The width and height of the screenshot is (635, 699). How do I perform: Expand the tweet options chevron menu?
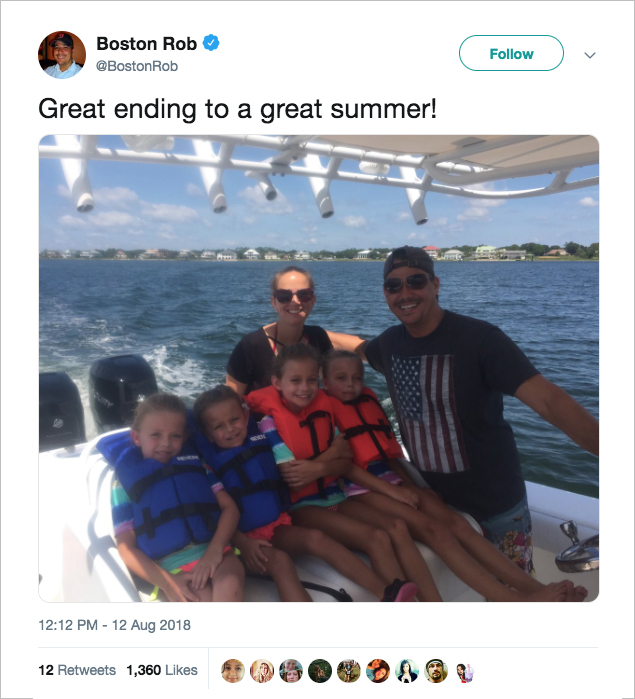[x=590, y=55]
